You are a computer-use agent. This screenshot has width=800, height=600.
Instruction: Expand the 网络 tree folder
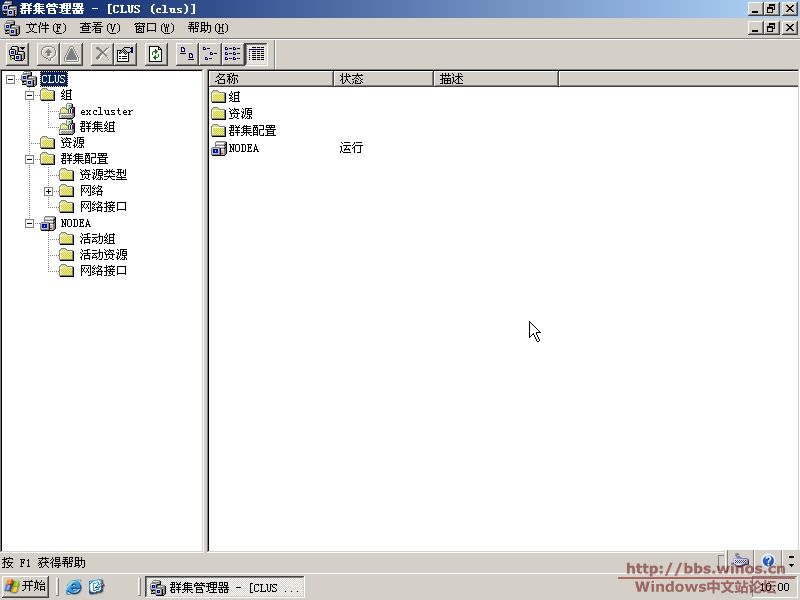tap(48, 191)
